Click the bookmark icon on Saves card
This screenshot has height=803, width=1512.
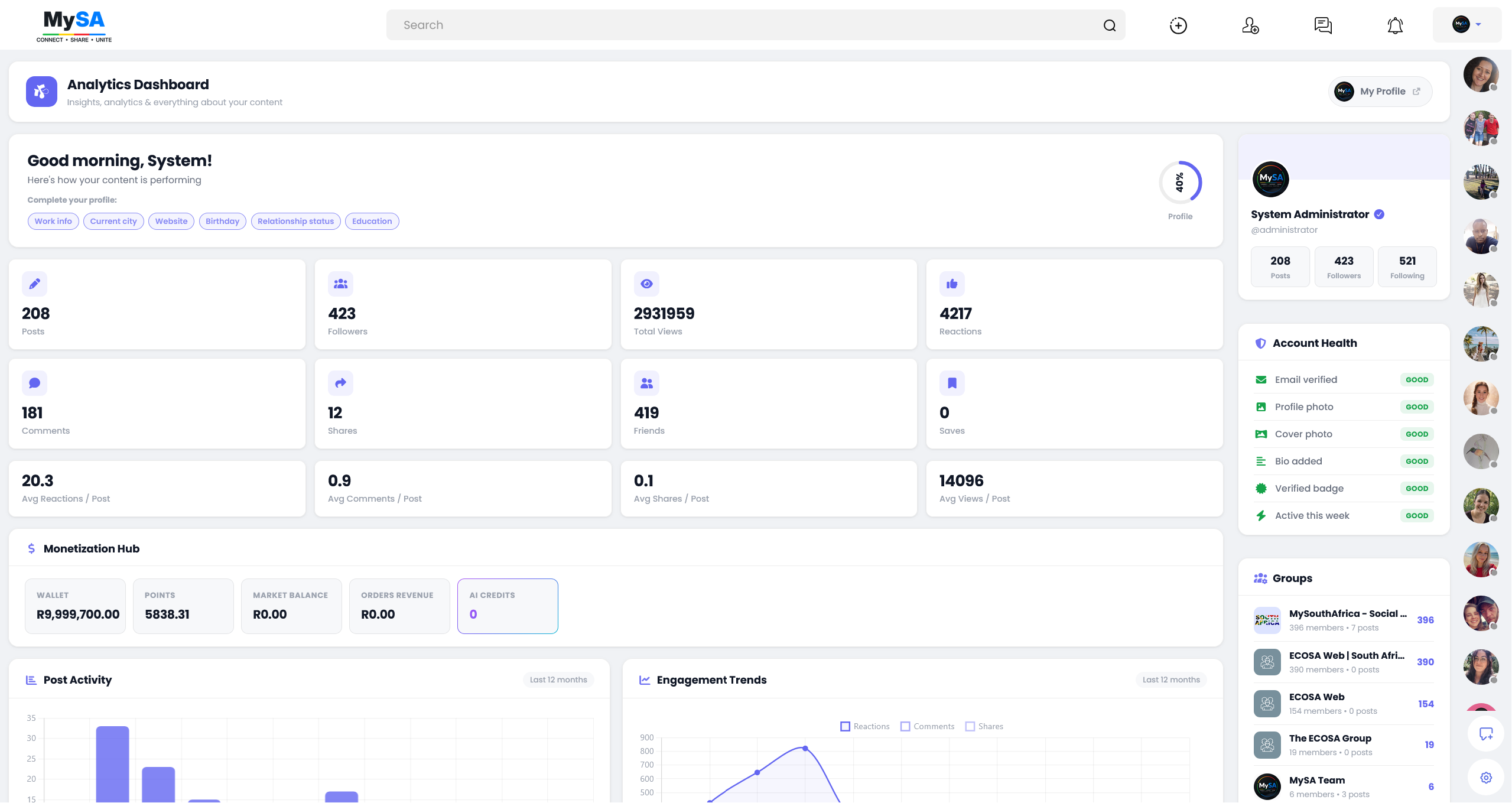(x=952, y=383)
